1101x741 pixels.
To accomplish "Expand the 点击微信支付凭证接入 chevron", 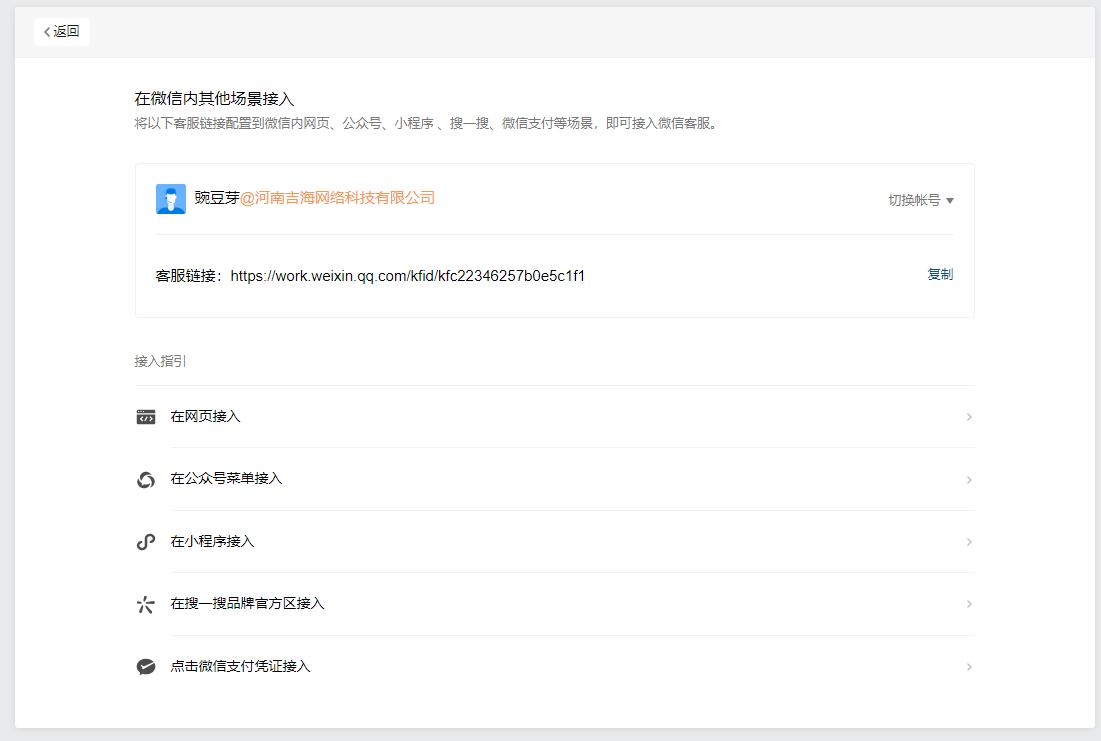I will 967,666.
